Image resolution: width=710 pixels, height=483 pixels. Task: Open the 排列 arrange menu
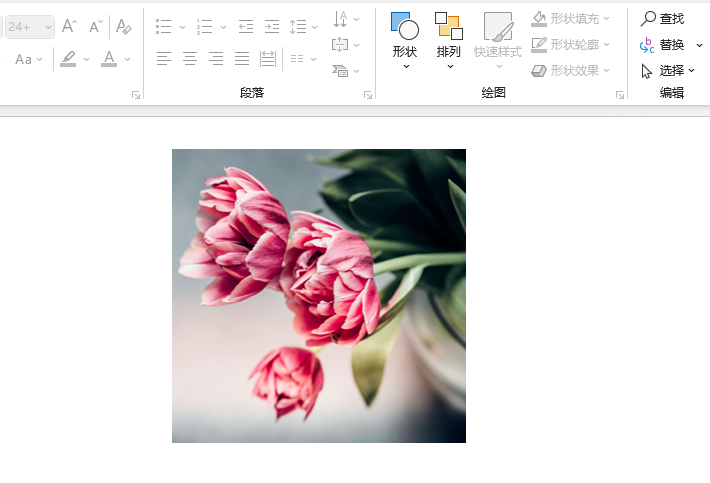[449, 41]
